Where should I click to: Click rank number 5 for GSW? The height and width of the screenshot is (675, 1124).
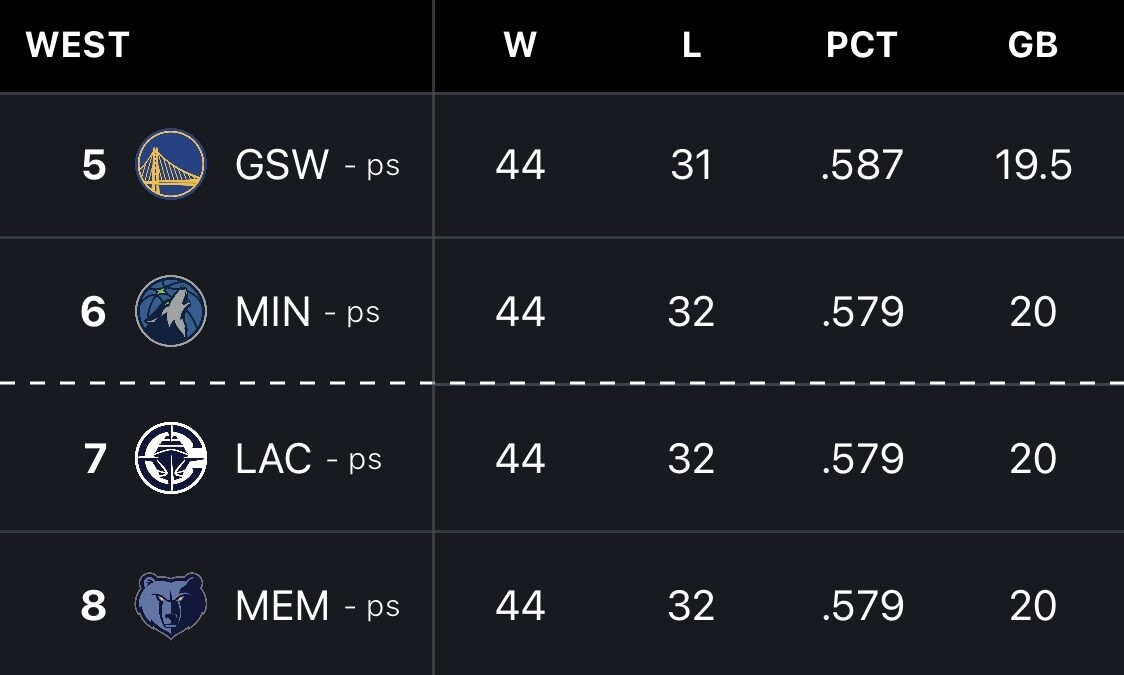tap(94, 165)
